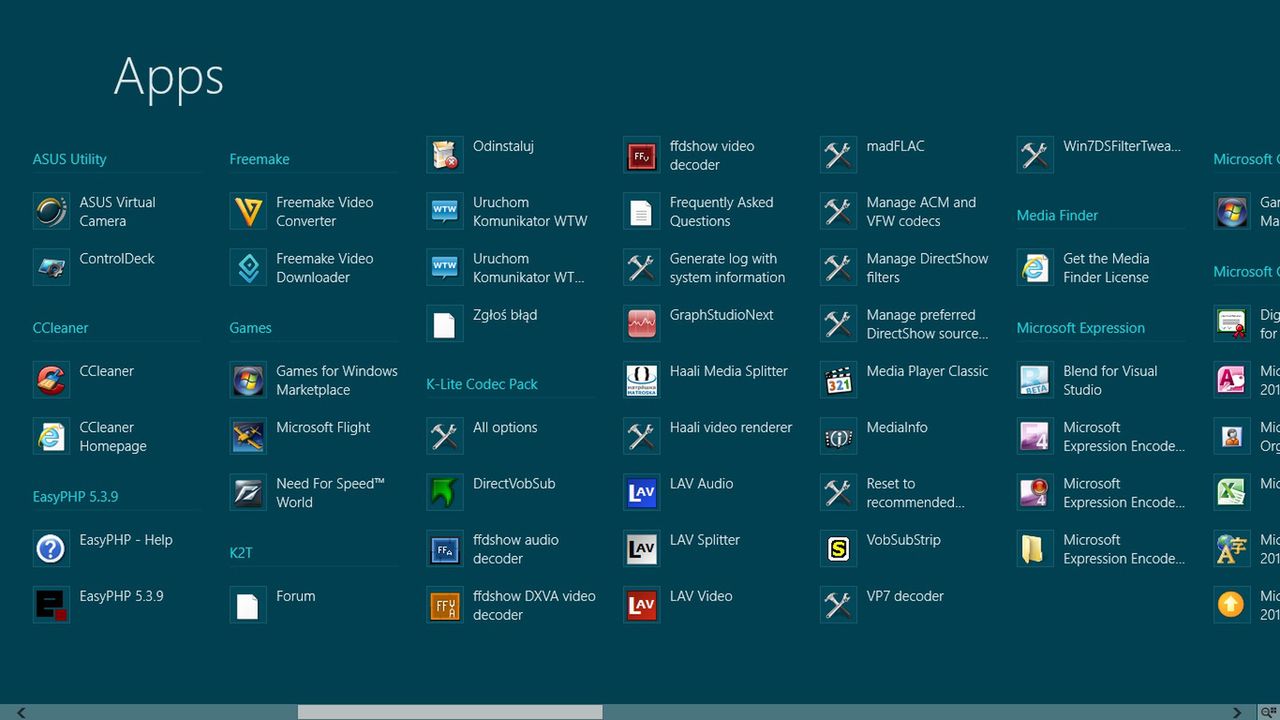Launch Need For Speed World icon
Viewport: 1280px width, 720px height.
coord(248,492)
